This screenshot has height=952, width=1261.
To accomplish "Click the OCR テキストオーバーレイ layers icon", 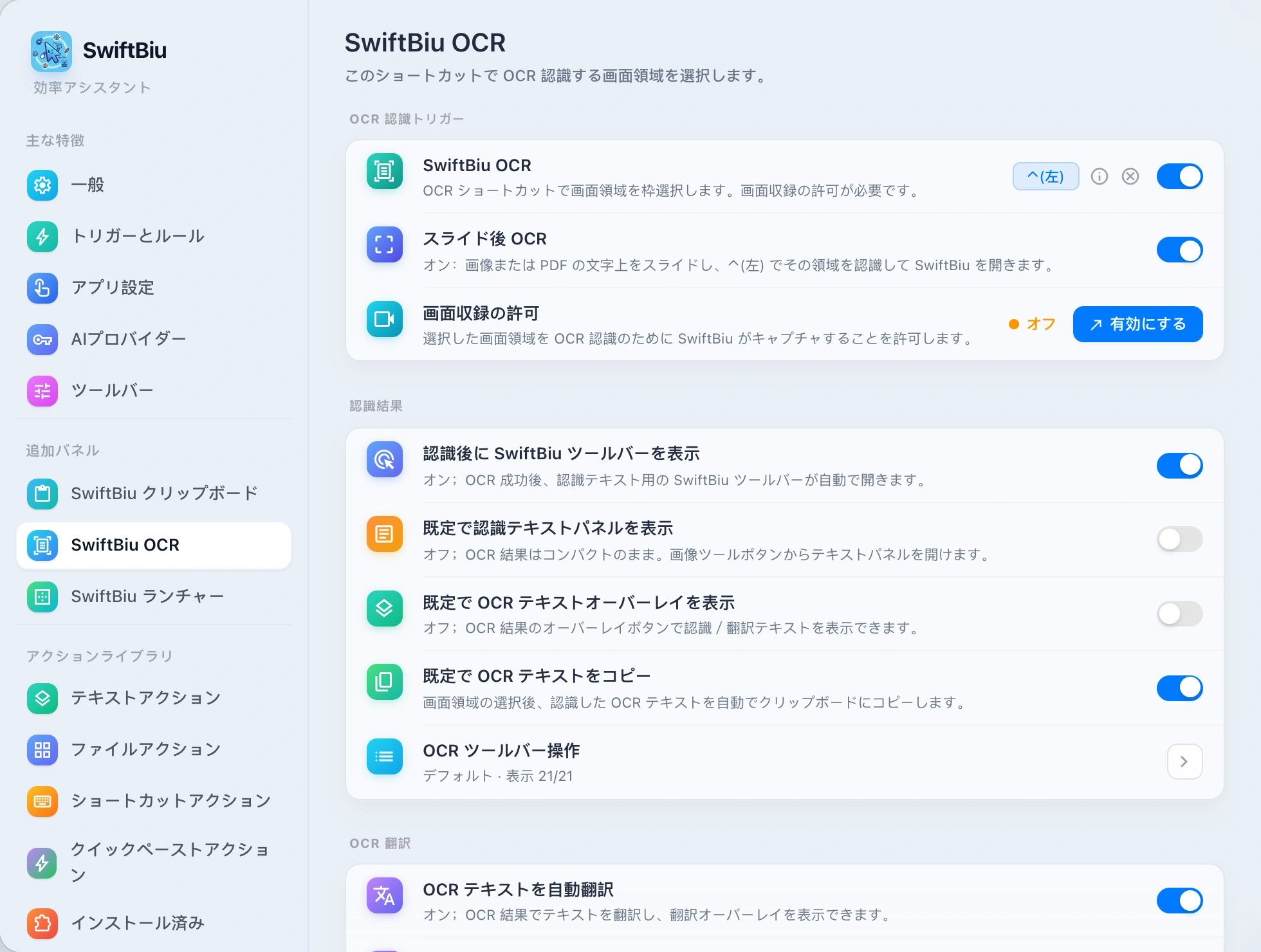I will pyautogui.click(x=385, y=609).
